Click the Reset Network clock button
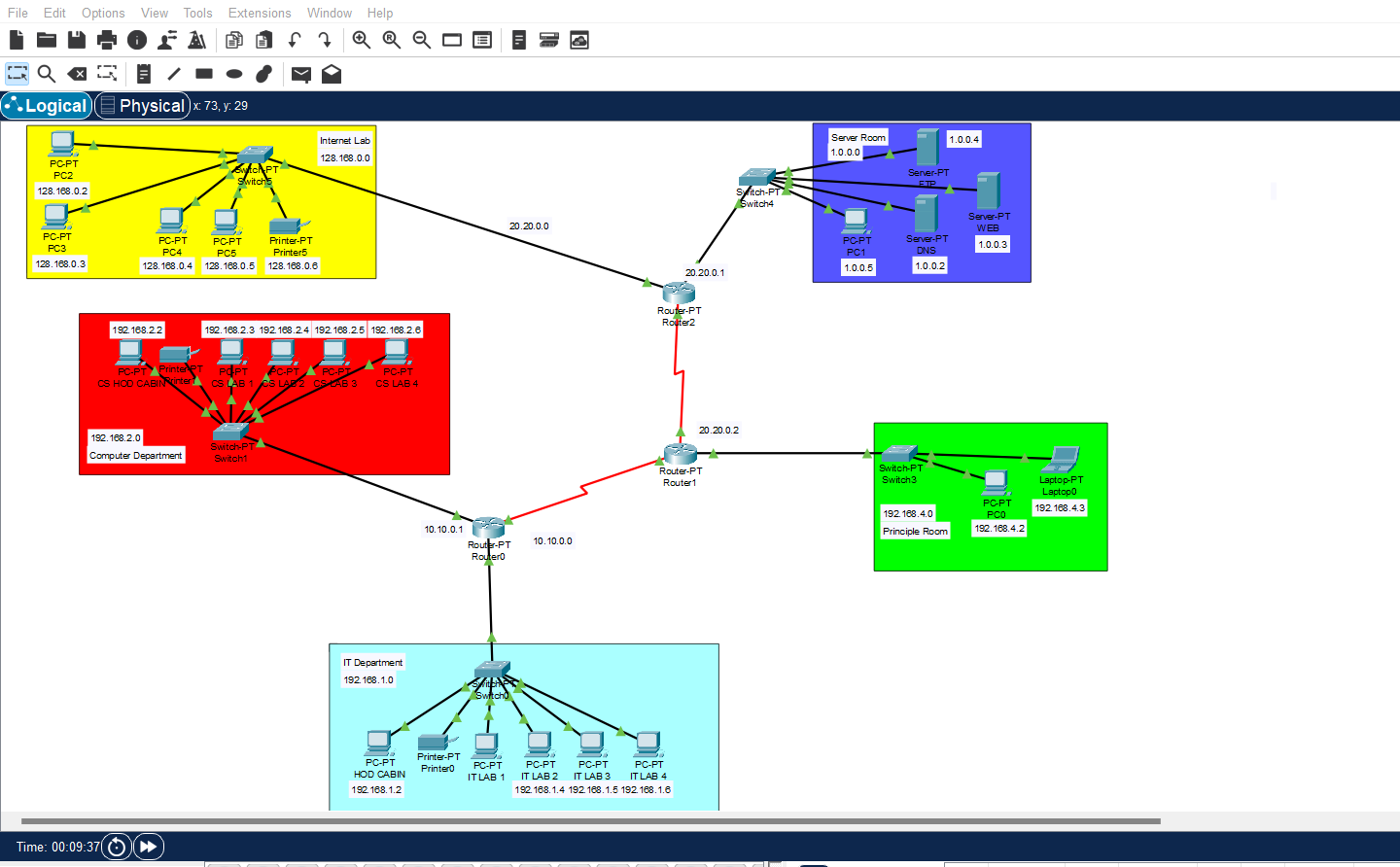This screenshot has height=867, width=1400. coord(117,847)
